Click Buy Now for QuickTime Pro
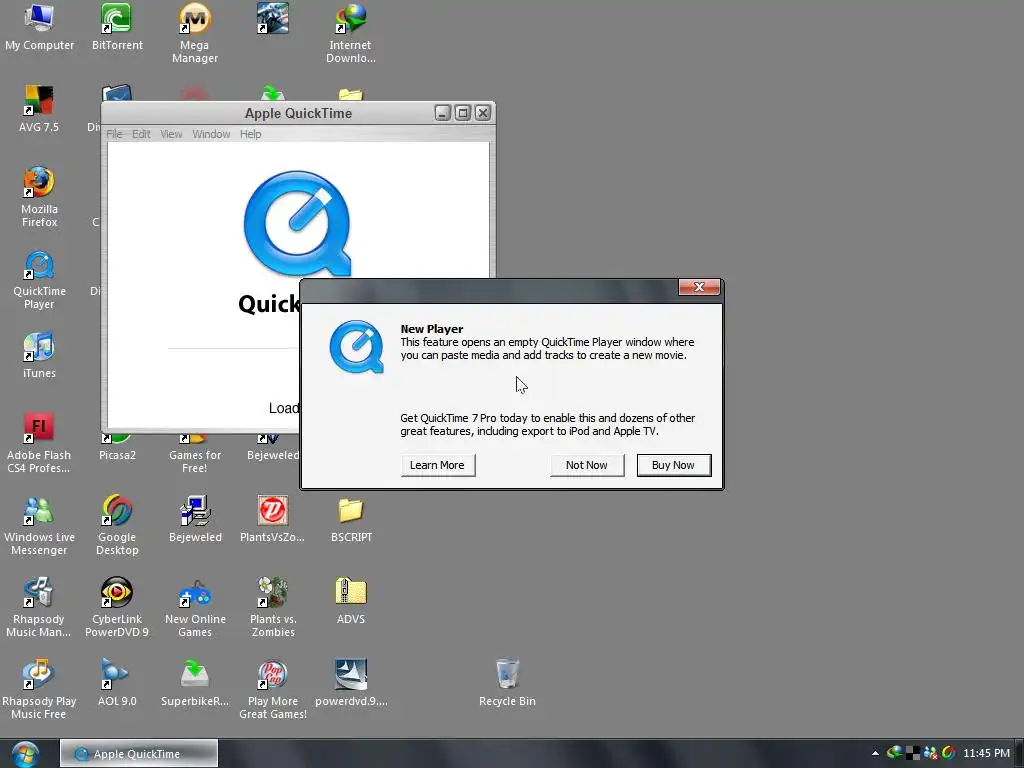The width and height of the screenshot is (1024, 768). coord(674,465)
